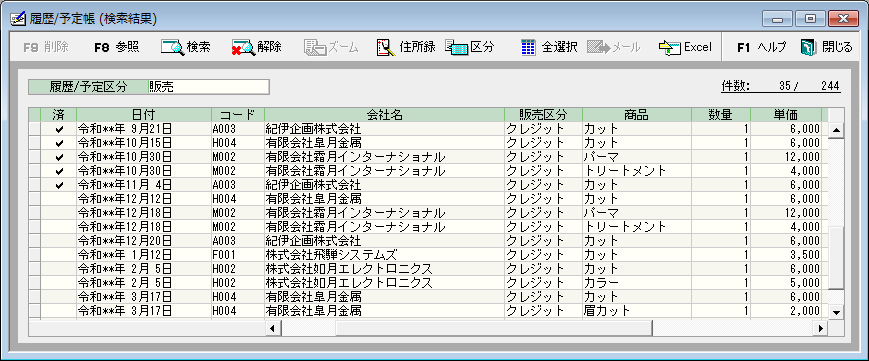Image resolution: width=869 pixels, height=361 pixels.
Task: Click the vertical scrollbar thumb
Action: point(836,258)
